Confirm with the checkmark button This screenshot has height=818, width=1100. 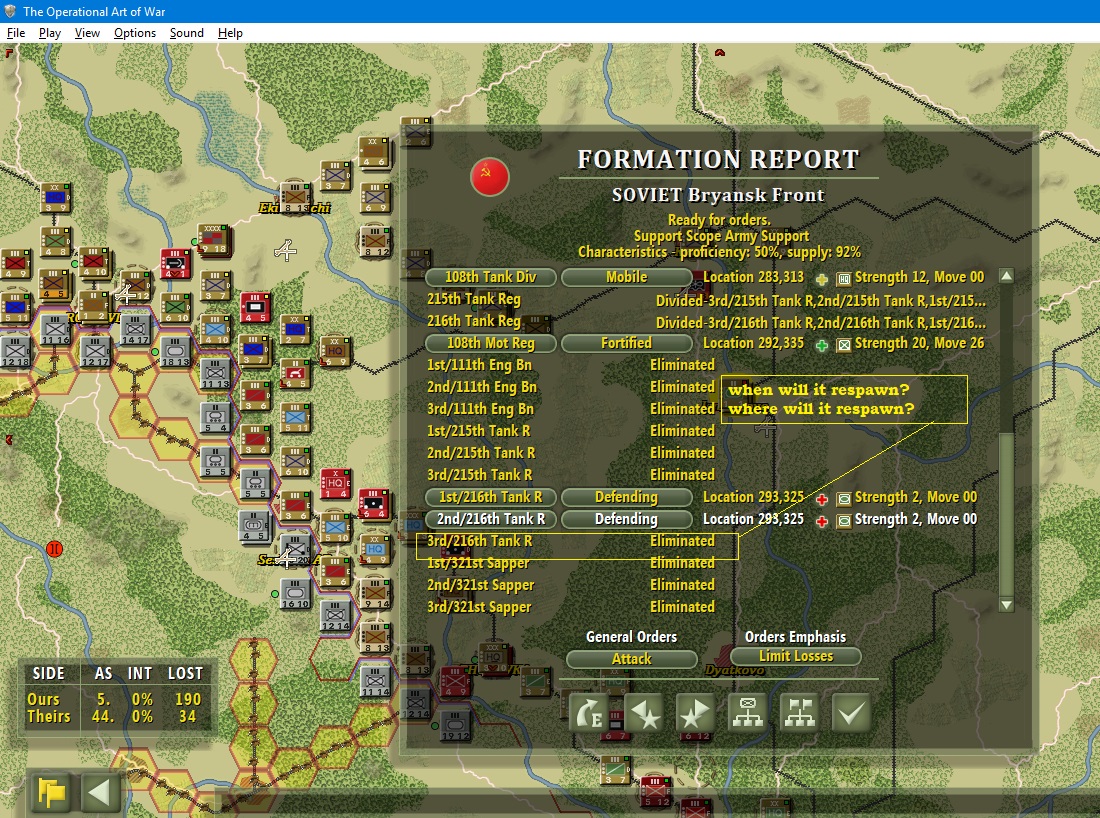(851, 713)
